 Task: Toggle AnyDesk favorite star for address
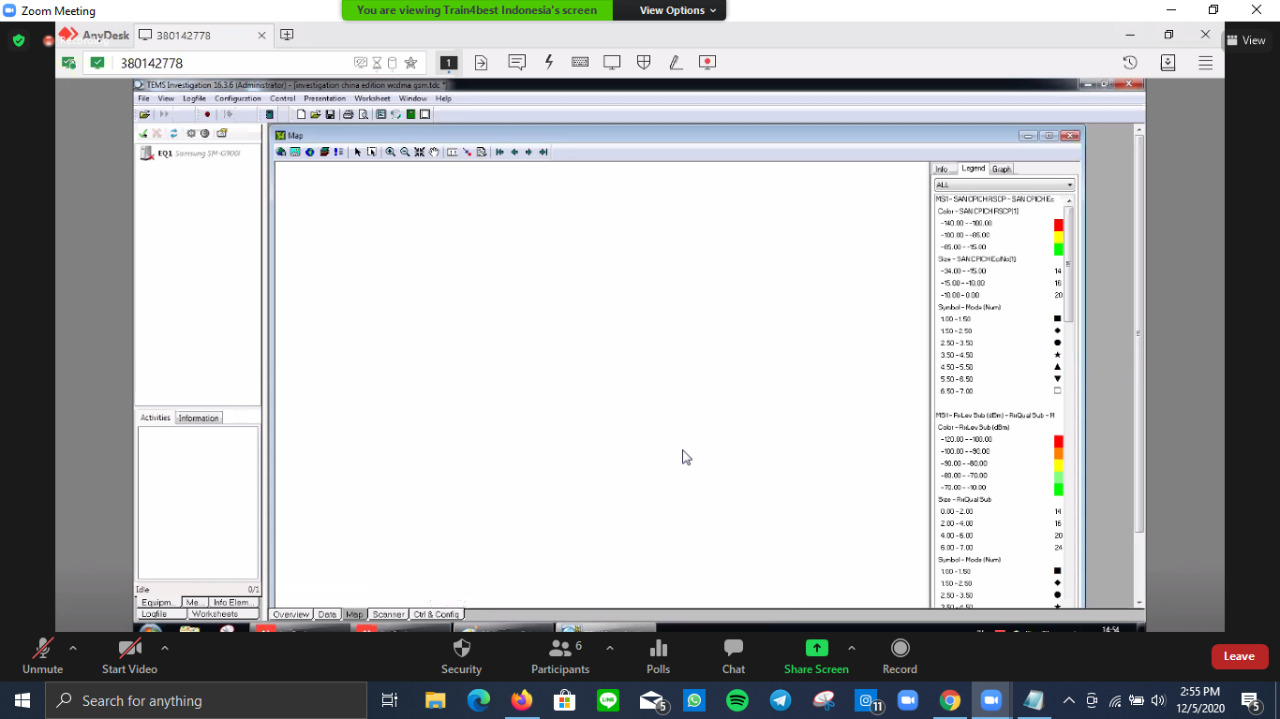pyautogui.click(x=411, y=63)
